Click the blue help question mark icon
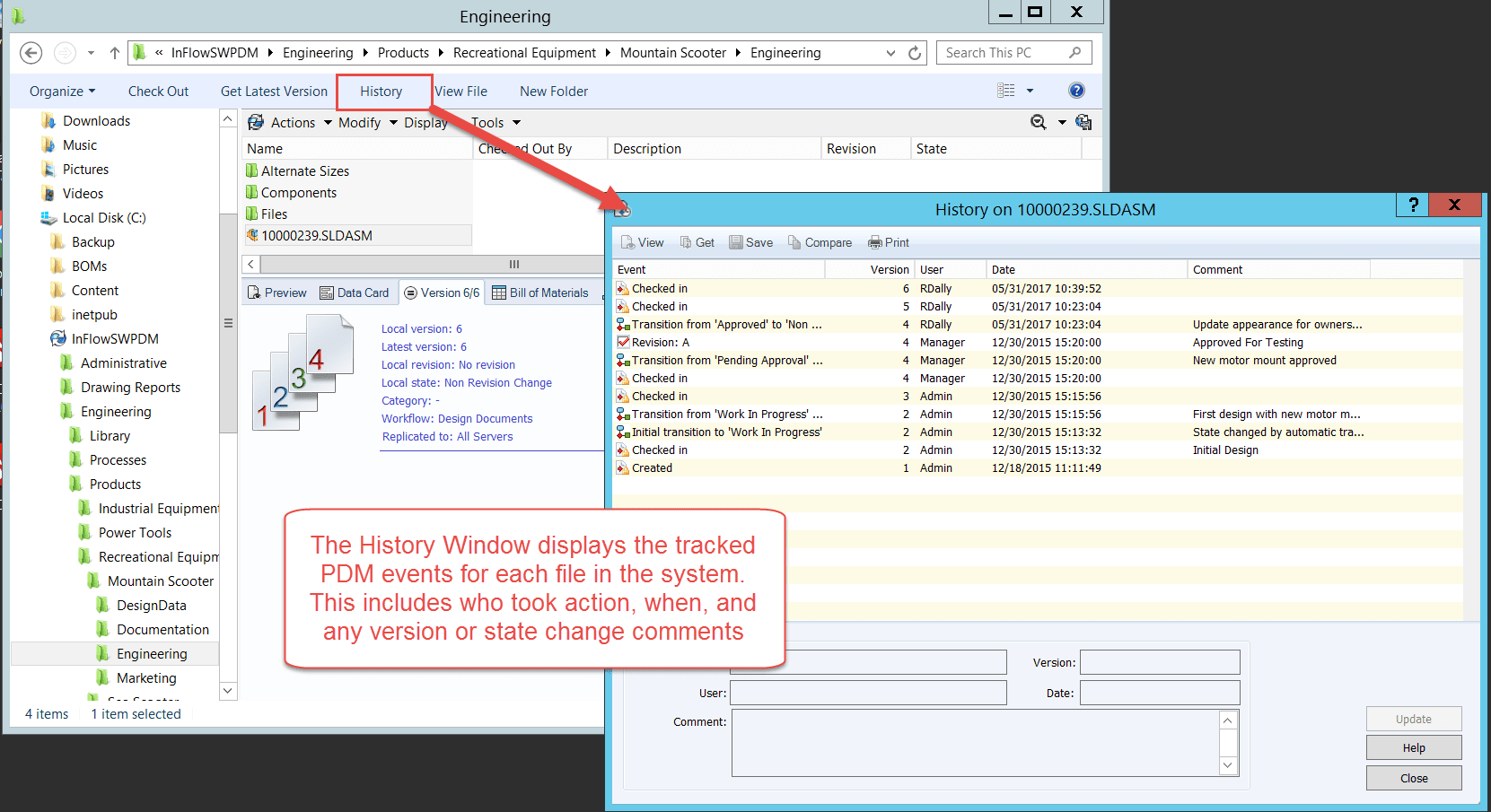1491x812 pixels. (1076, 91)
